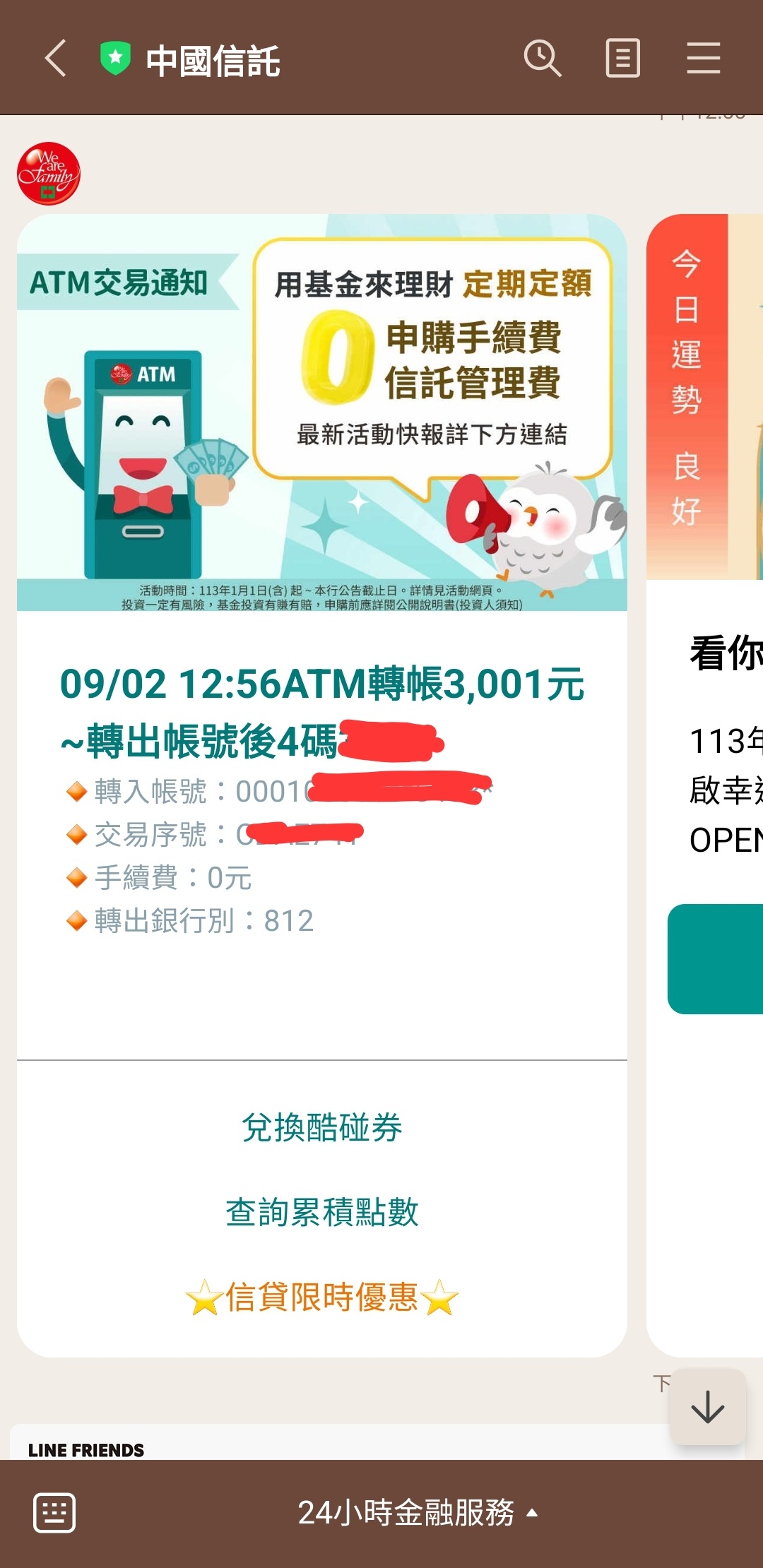Screen dimensions: 763x1568
Task: Tap the 看你 heading on the fortune card
Action: pyautogui.click(x=726, y=653)
